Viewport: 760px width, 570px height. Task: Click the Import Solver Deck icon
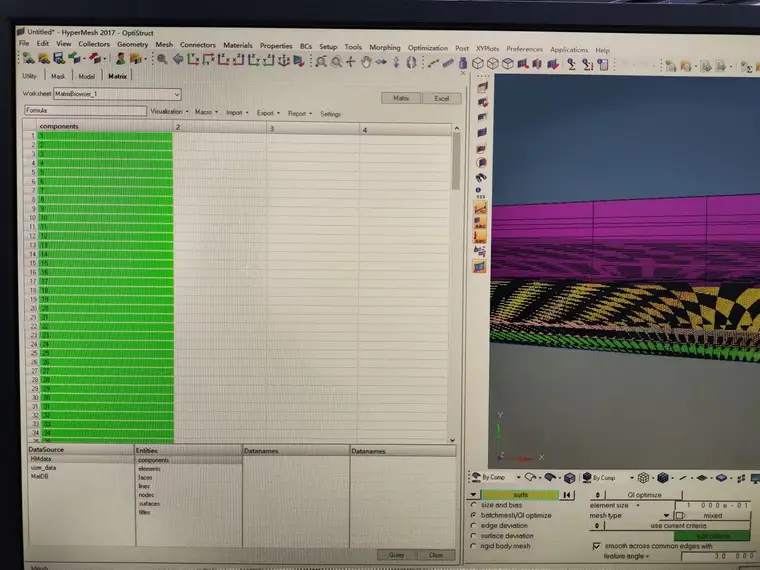point(75,59)
